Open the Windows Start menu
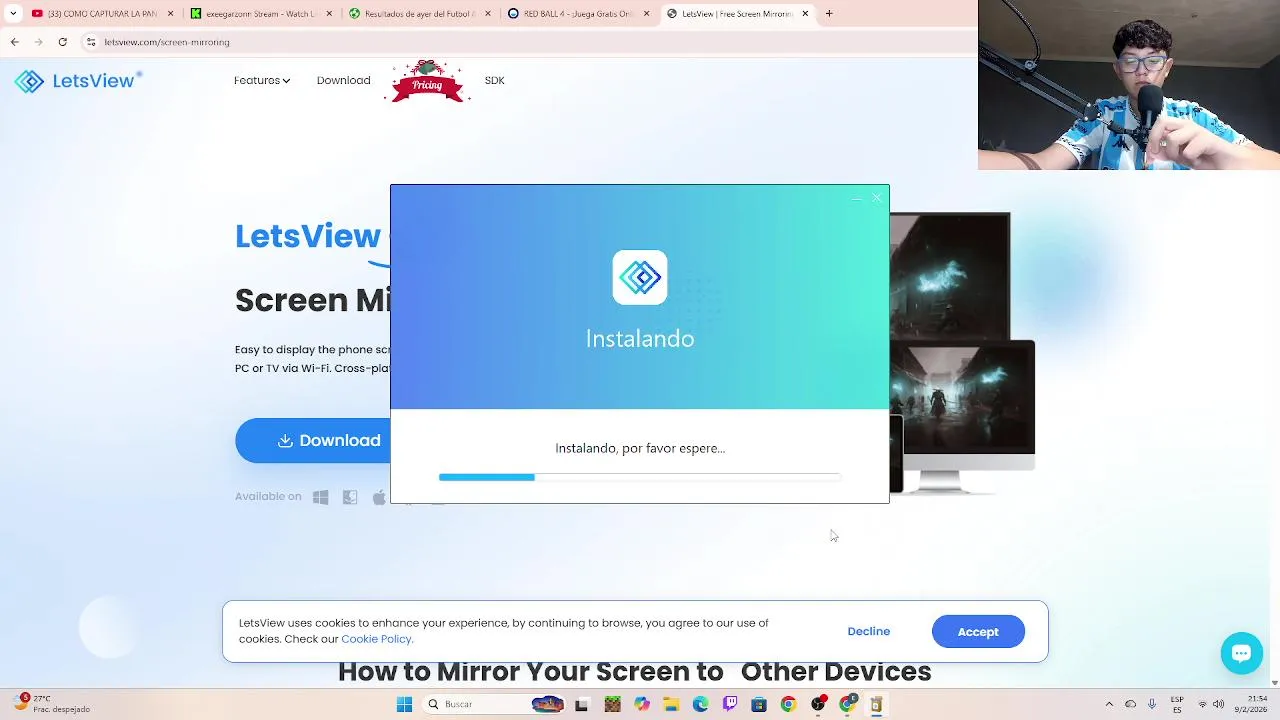 [404, 705]
